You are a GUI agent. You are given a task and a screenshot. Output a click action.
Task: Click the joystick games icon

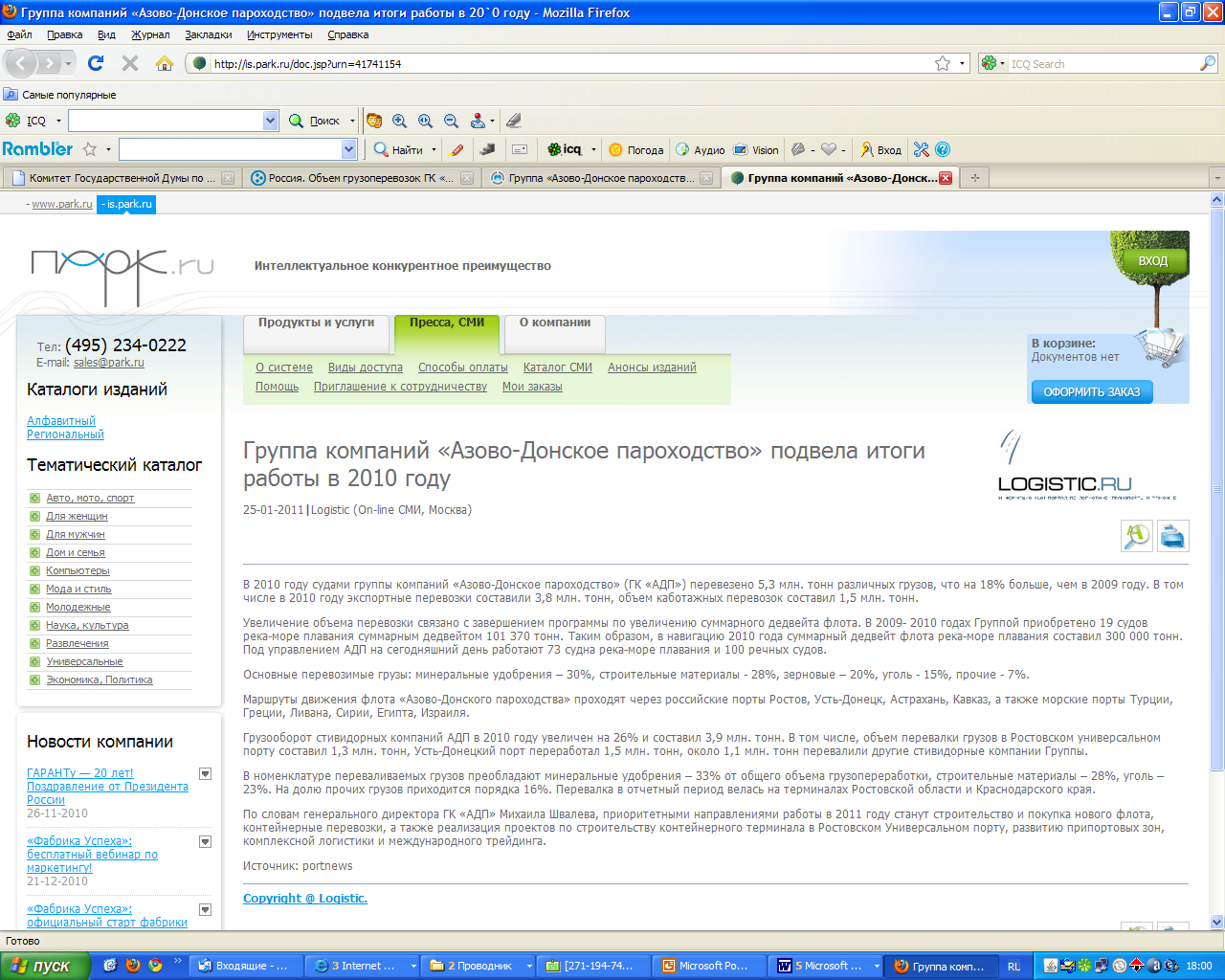[x=478, y=121]
